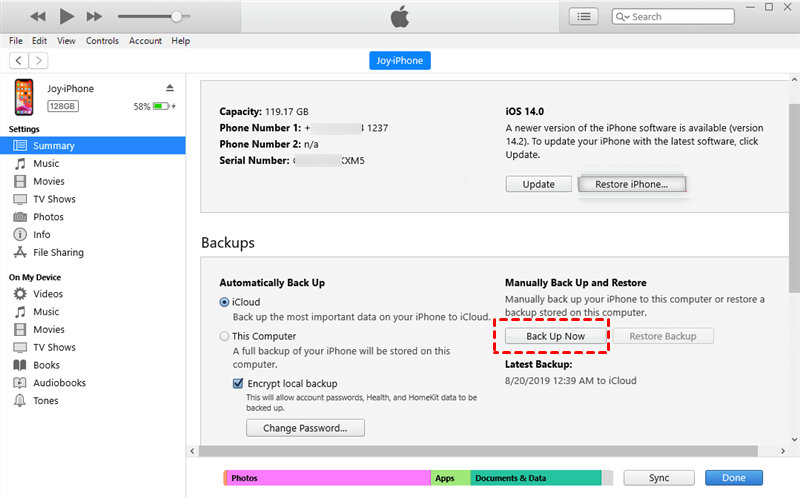Click the rewind previous track icon

[38, 17]
